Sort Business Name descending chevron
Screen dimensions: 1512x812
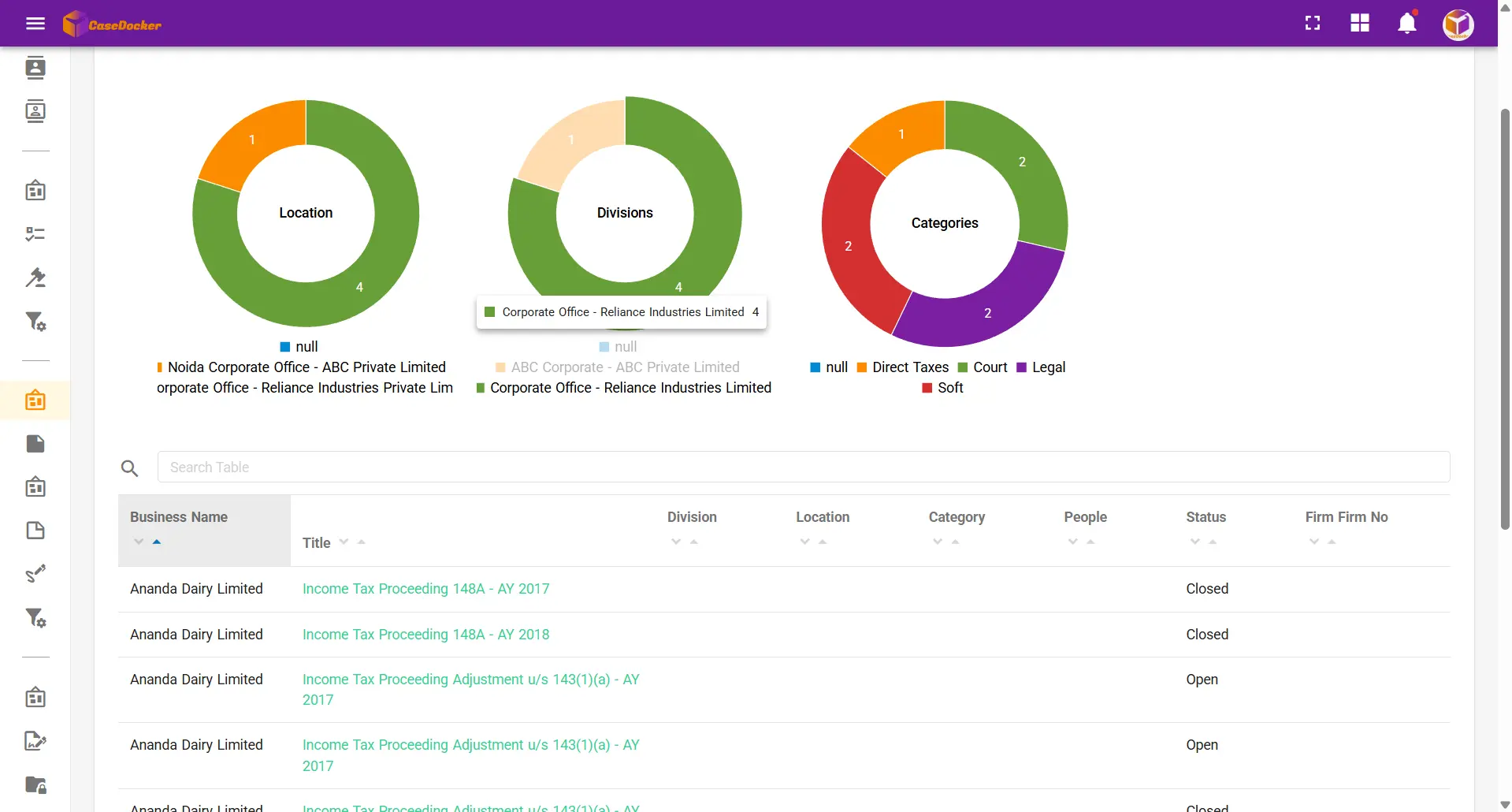click(x=139, y=542)
